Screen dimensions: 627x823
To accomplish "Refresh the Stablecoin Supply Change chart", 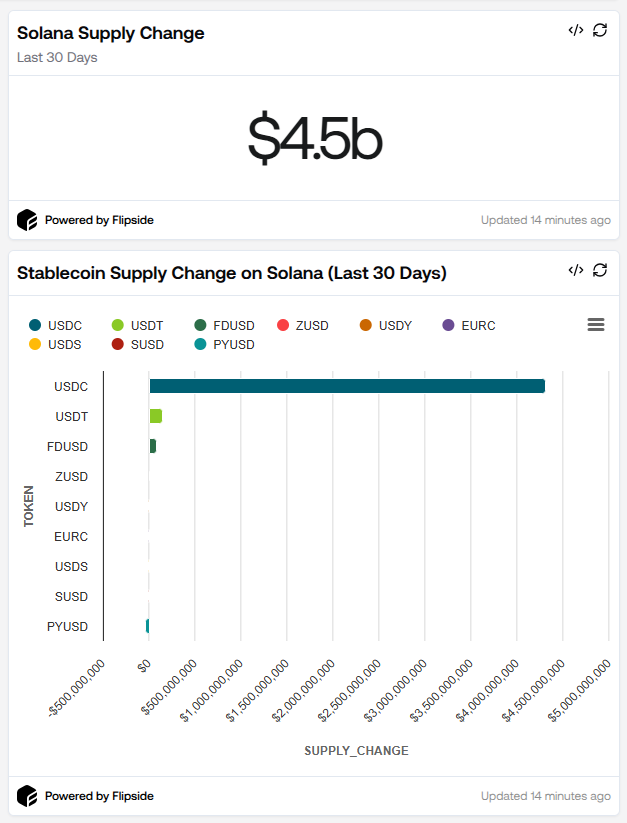I will (x=600, y=270).
